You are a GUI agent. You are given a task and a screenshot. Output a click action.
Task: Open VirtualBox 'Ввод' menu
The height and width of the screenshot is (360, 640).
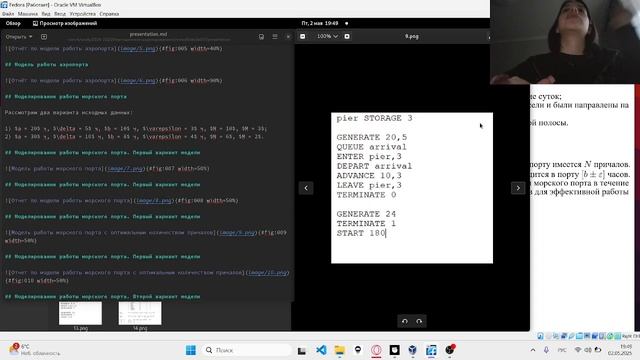click(x=60, y=14)
